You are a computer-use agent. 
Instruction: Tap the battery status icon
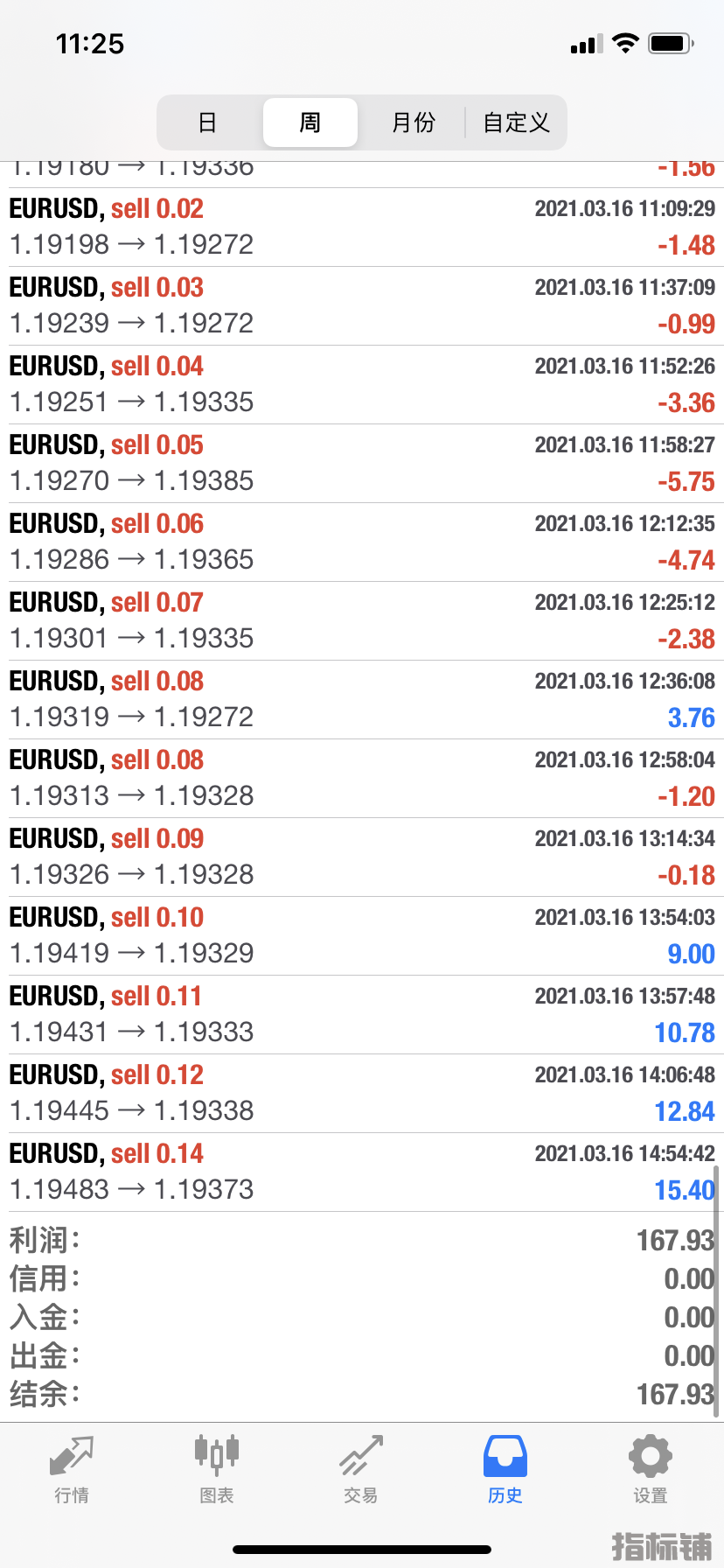[672, 43]
